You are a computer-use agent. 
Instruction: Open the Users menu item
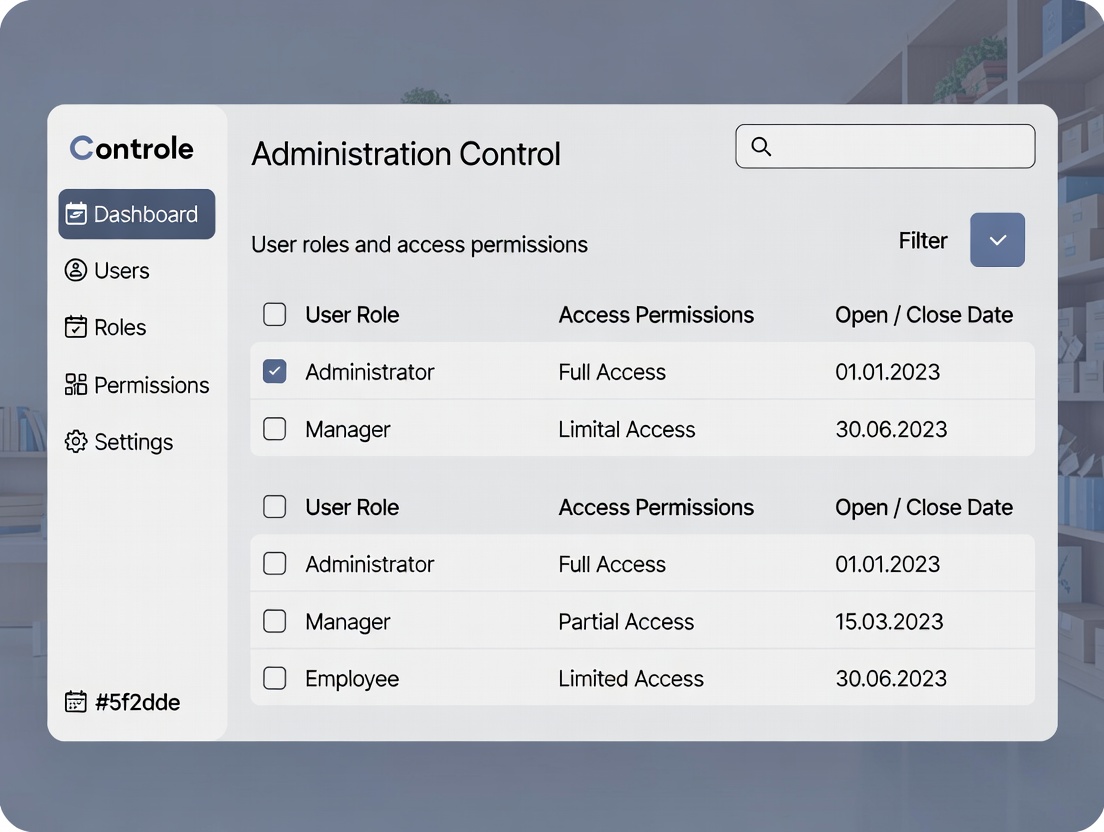[x=121, y=271]
